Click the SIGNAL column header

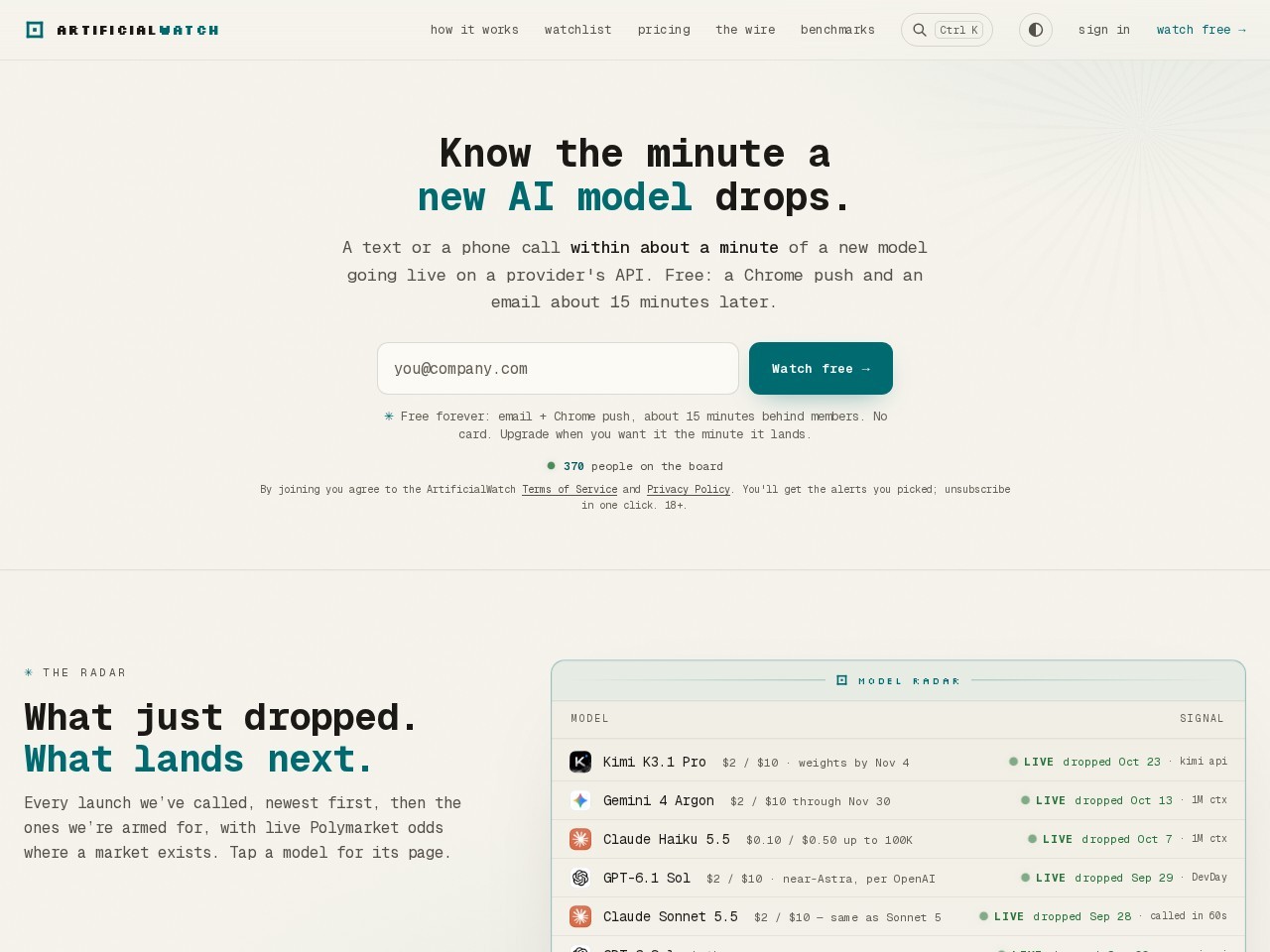(x=1202, y=718)
